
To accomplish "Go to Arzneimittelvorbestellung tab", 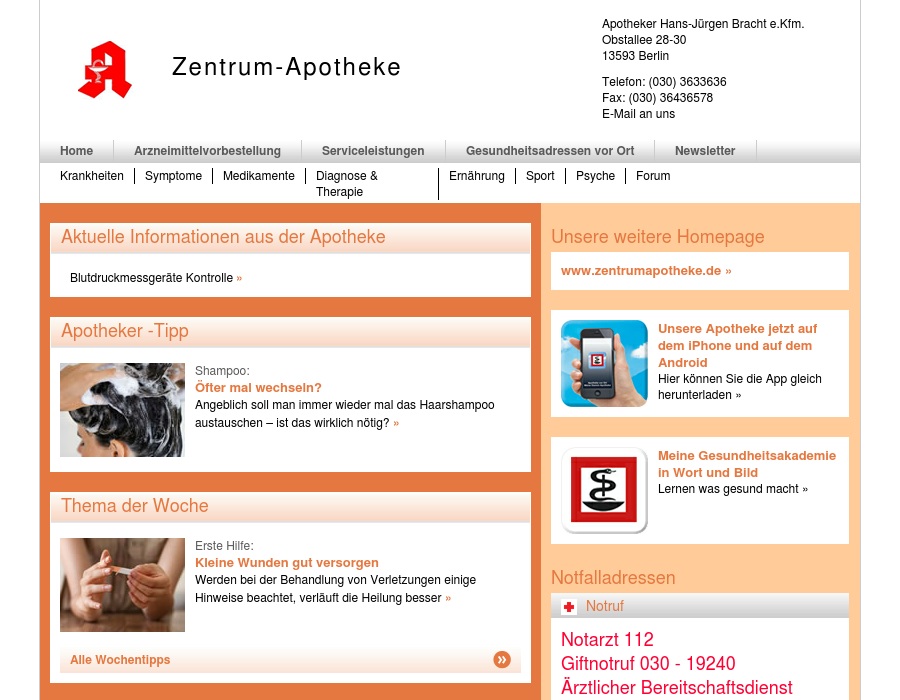I will (x=207, y=151).
